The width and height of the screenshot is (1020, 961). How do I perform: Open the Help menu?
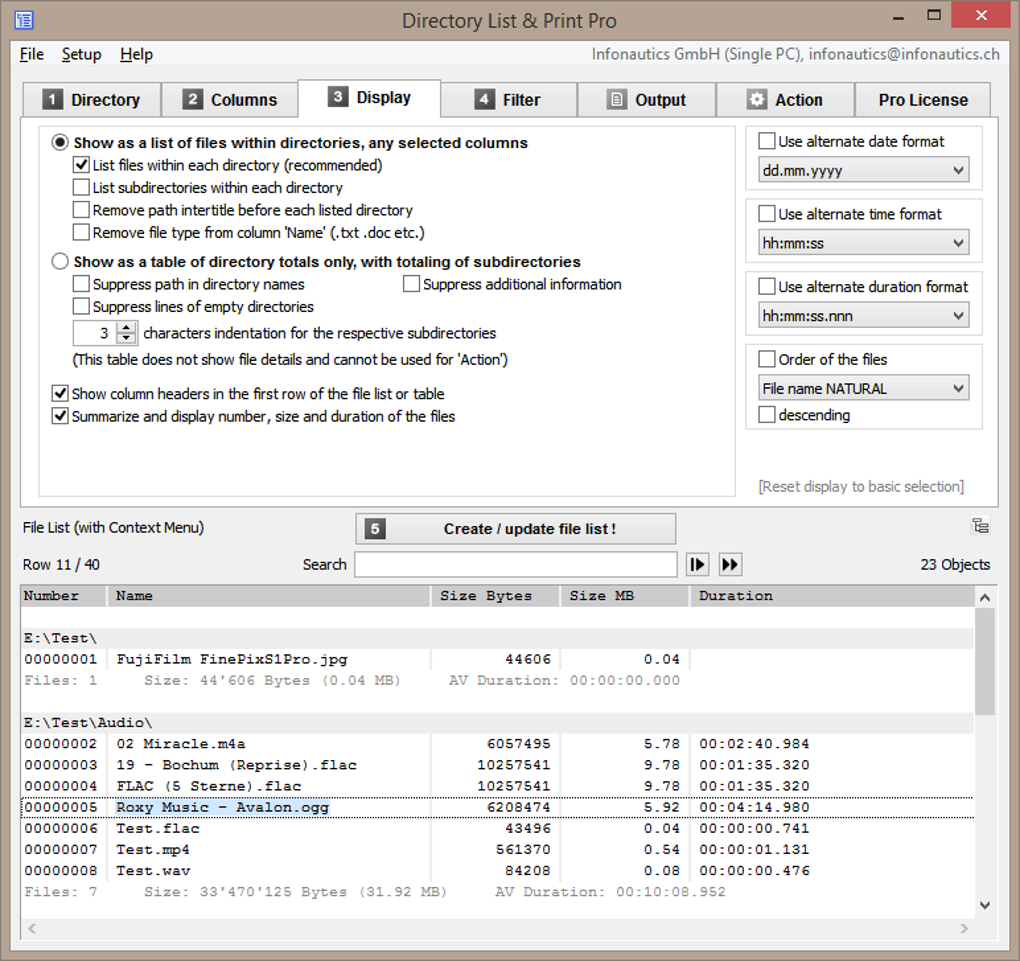point(136,54)
